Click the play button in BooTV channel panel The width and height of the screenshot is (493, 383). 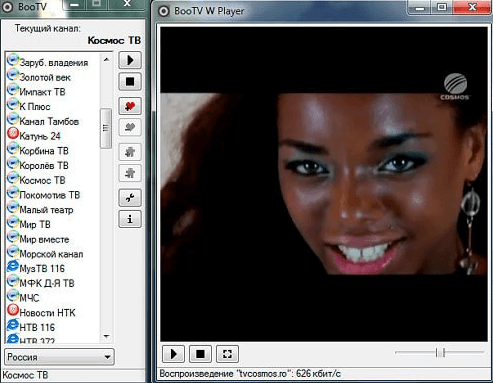point(130,60)
